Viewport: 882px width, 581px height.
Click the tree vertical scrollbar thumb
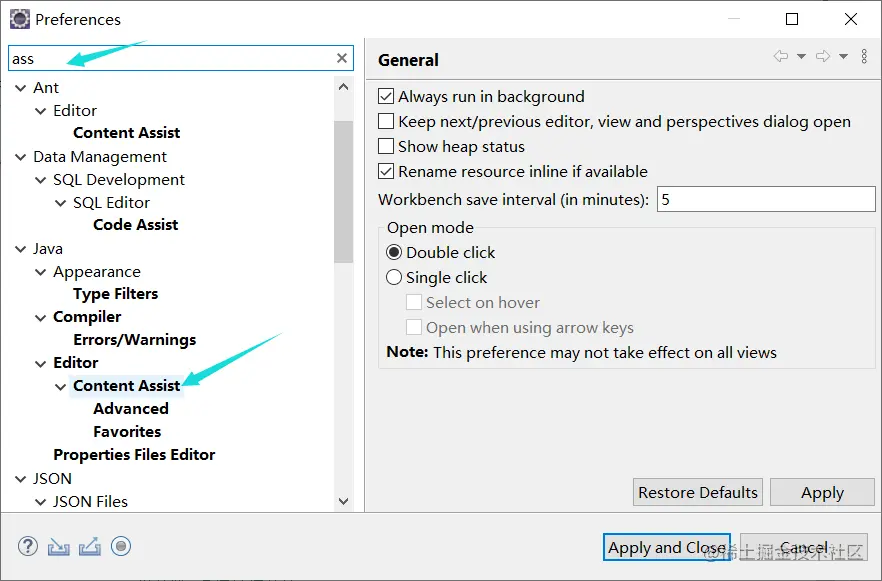pyautogui.click(x=344, y=192)
